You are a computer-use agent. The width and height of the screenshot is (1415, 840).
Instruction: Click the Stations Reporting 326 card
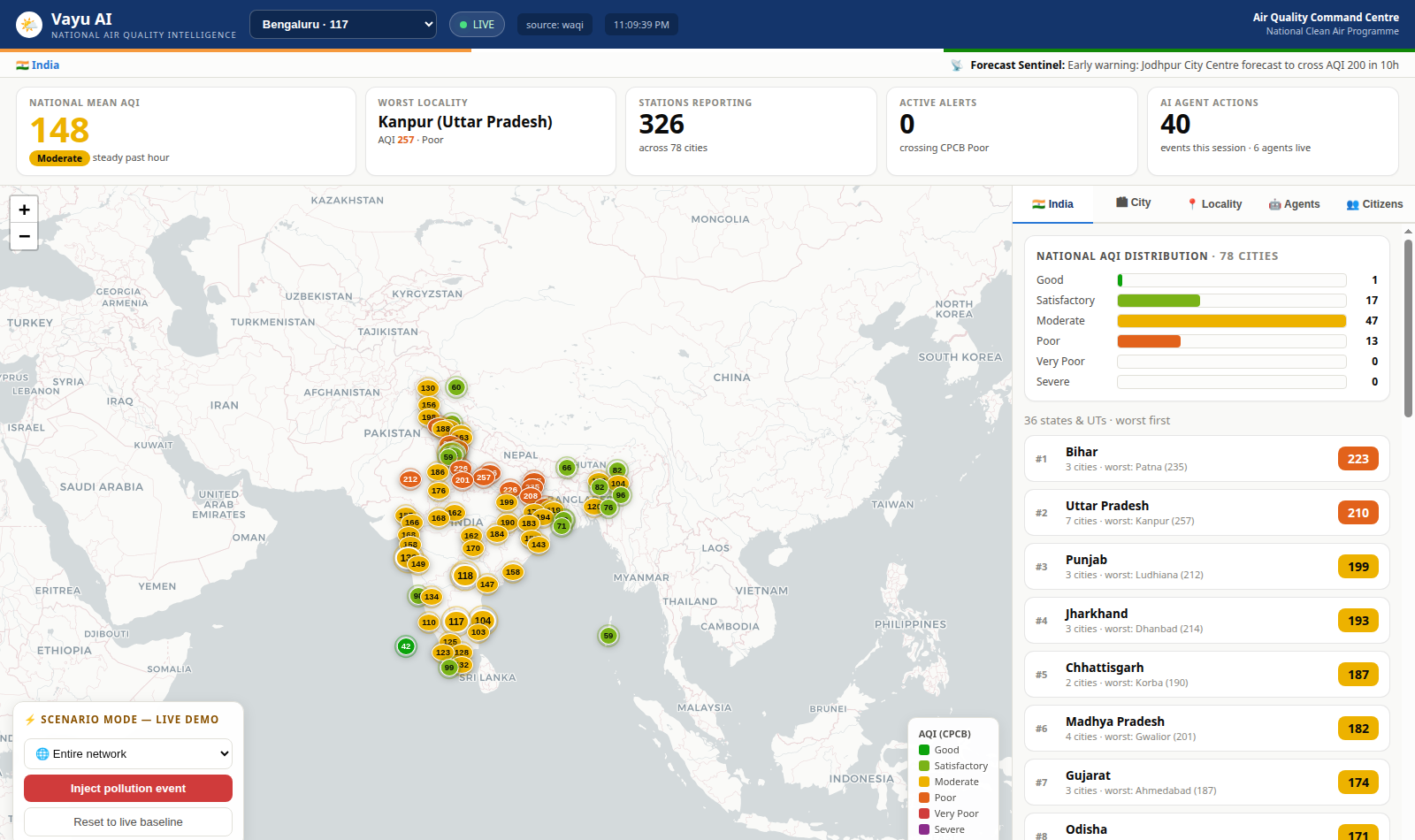(x=751, y=131)
